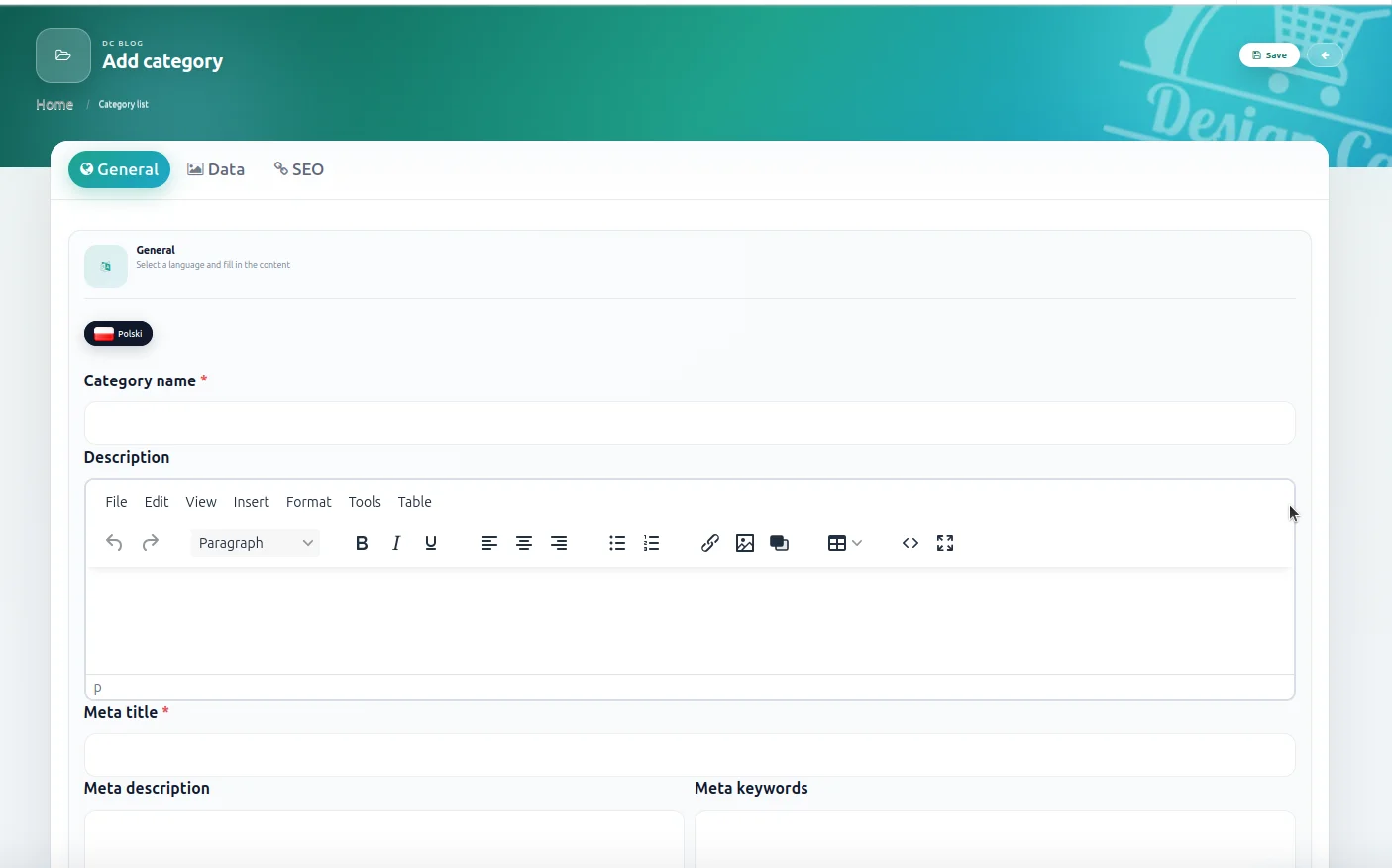
Task: Focus the Meta title input field
Action: pyautogui.click(x=690, y=755)
